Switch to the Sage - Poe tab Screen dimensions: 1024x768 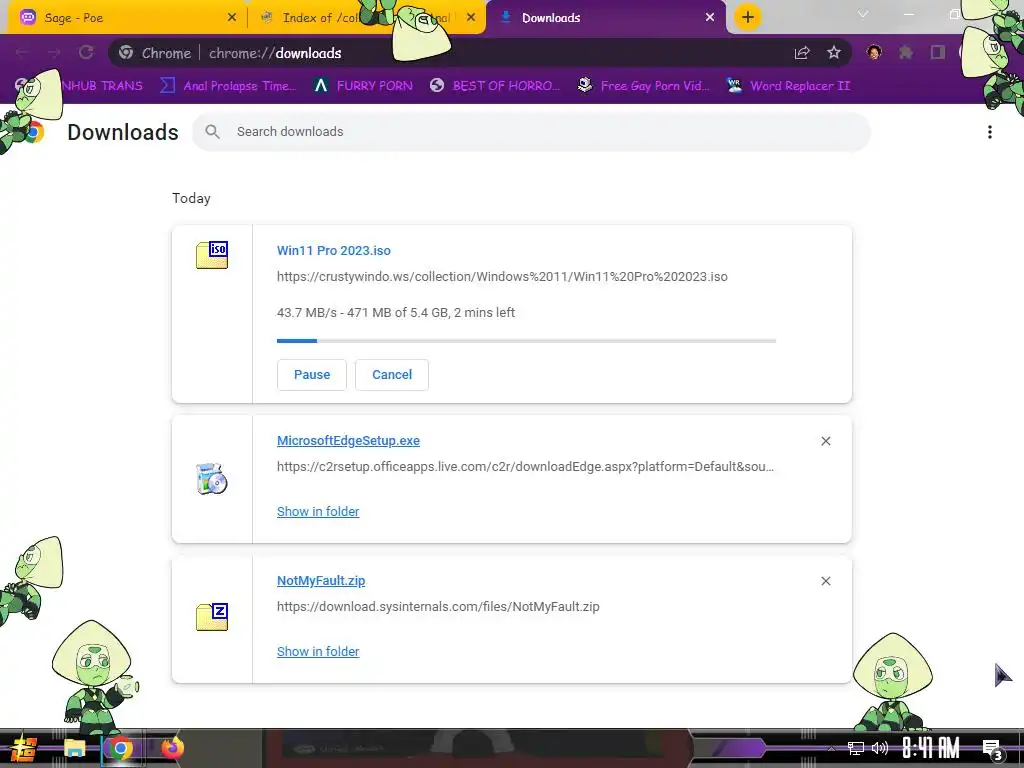127,18
